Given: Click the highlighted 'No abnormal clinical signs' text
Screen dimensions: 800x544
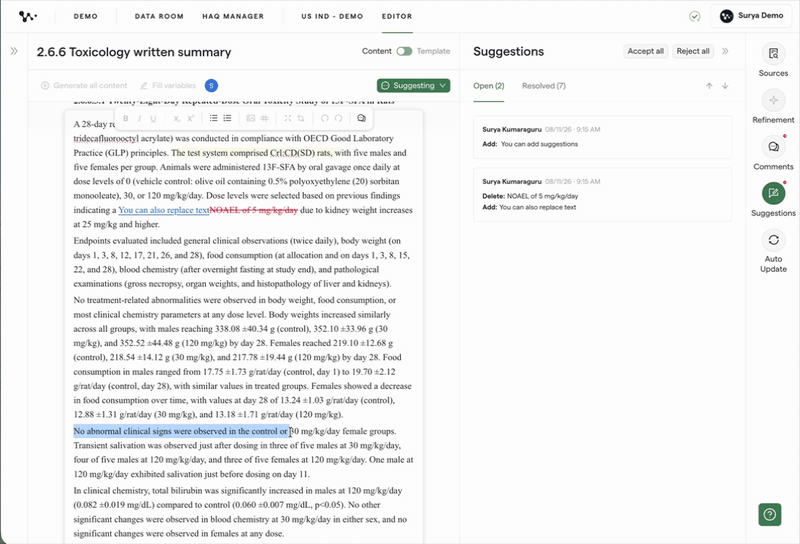Looking at the screenshot, I should 181,431.
